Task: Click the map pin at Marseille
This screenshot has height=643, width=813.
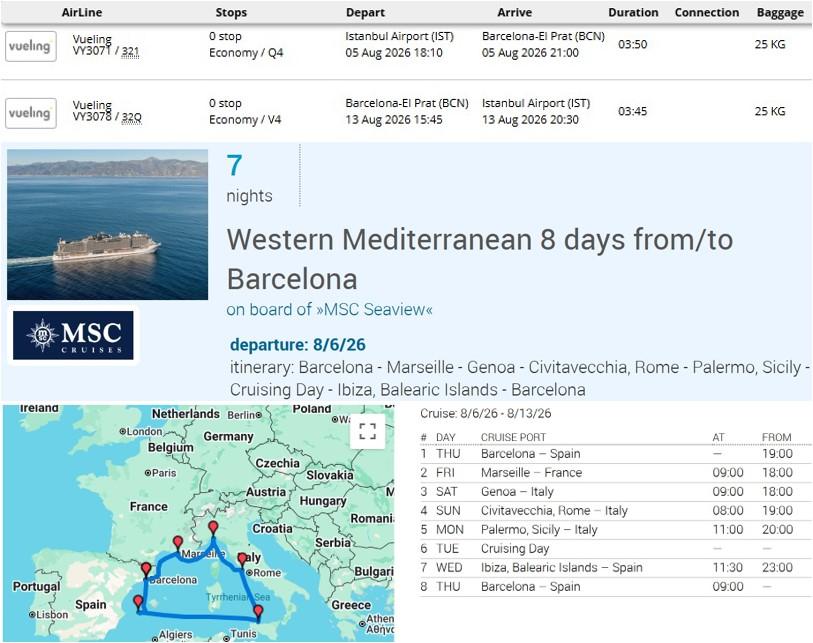Action: pyautogui.click(x=178, y=543)
